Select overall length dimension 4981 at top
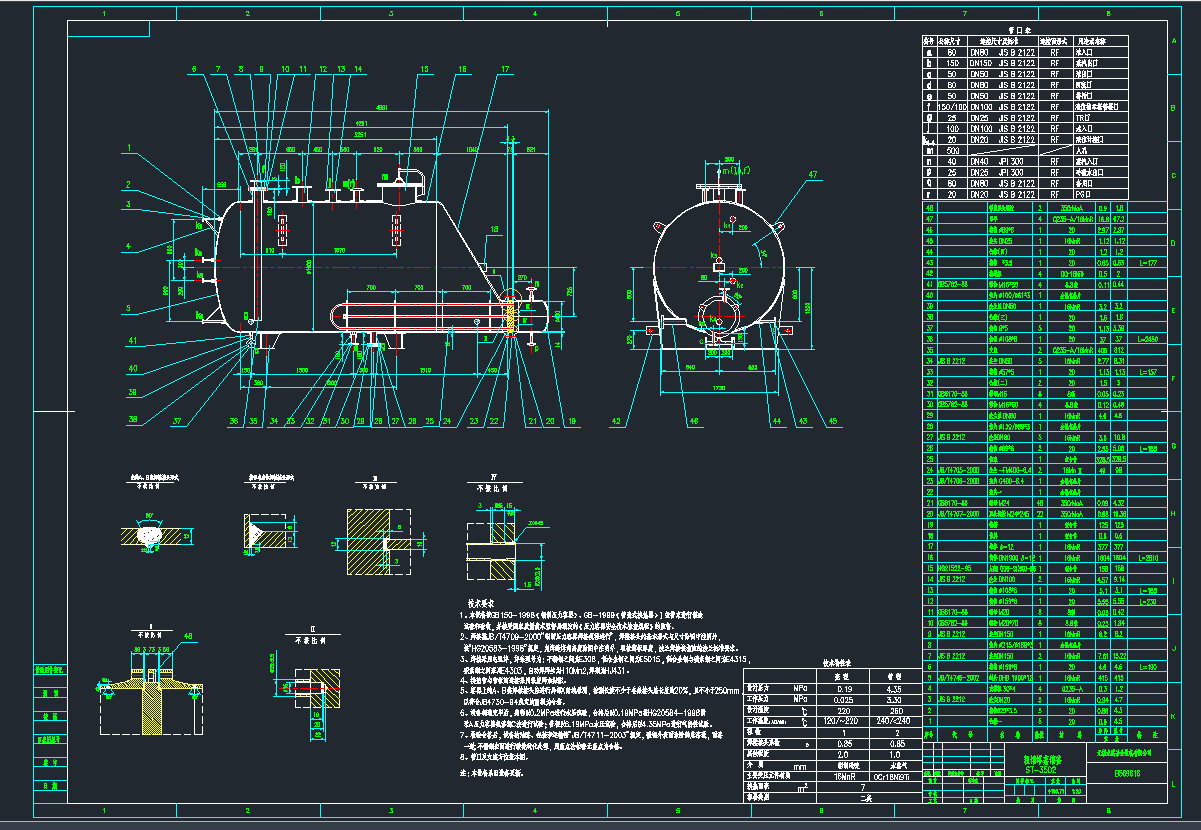The image size is (1201, 830). tap(380, 107)
